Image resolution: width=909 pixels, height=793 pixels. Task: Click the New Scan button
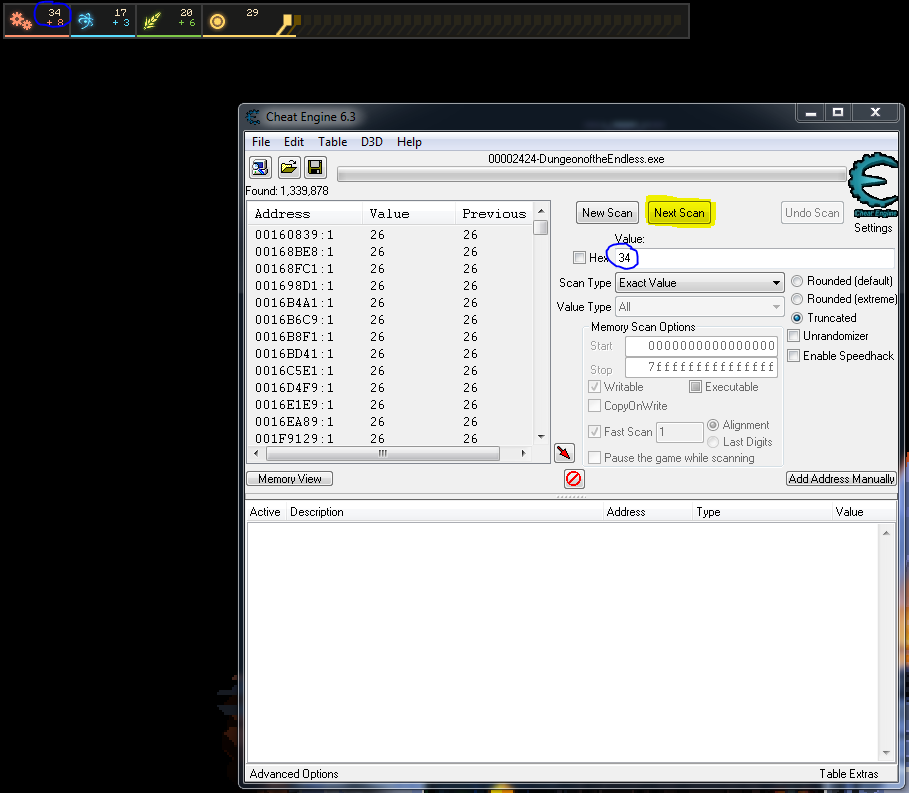pos(607,213)
